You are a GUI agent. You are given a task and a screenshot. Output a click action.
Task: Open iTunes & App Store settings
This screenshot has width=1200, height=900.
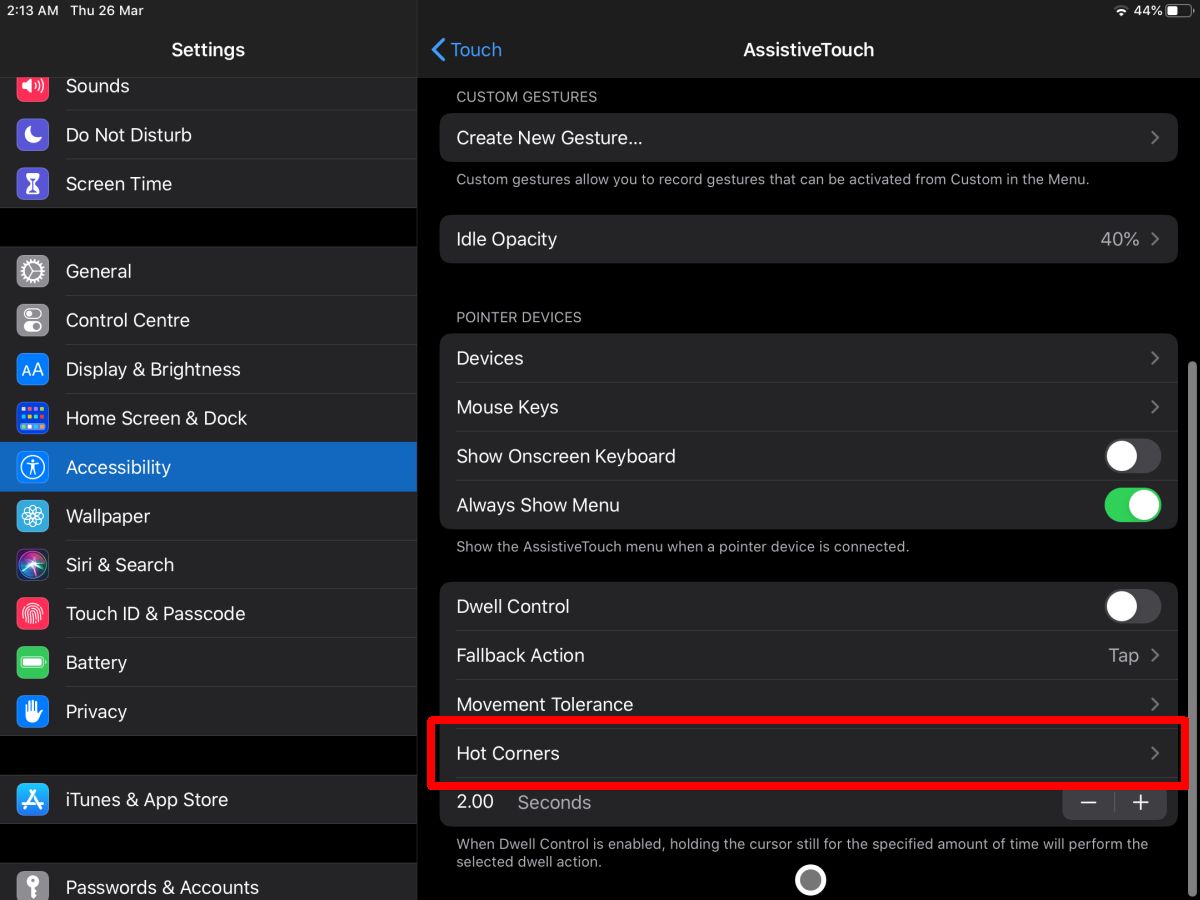208,800
